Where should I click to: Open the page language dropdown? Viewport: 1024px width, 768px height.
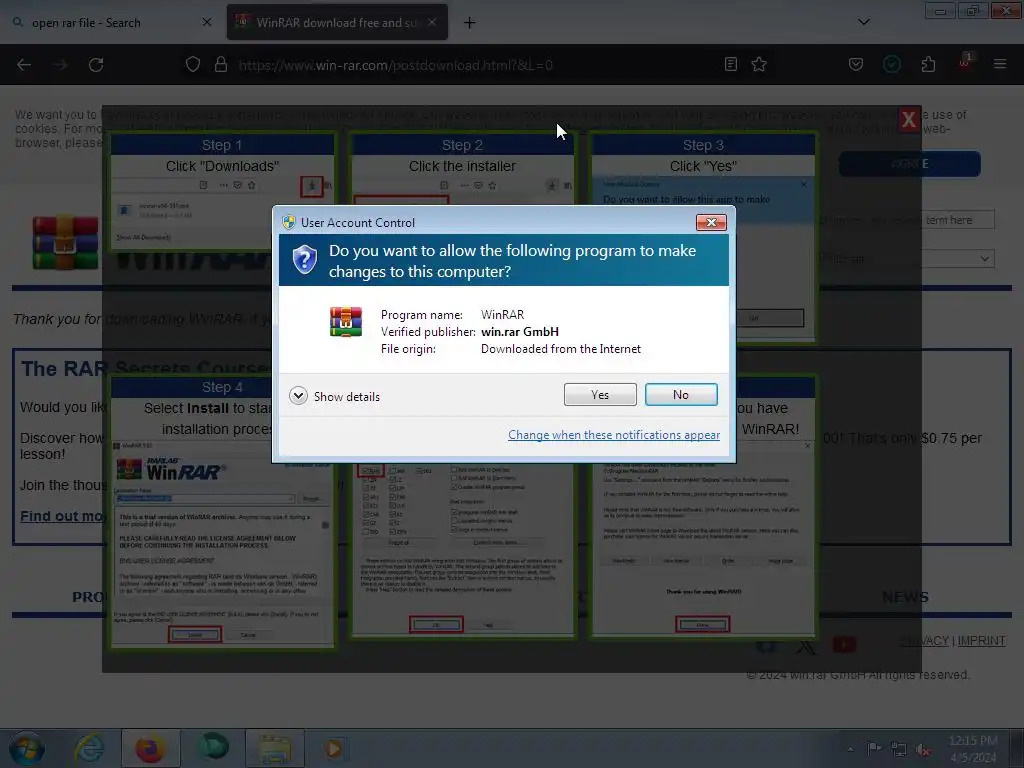coord(907,259)
